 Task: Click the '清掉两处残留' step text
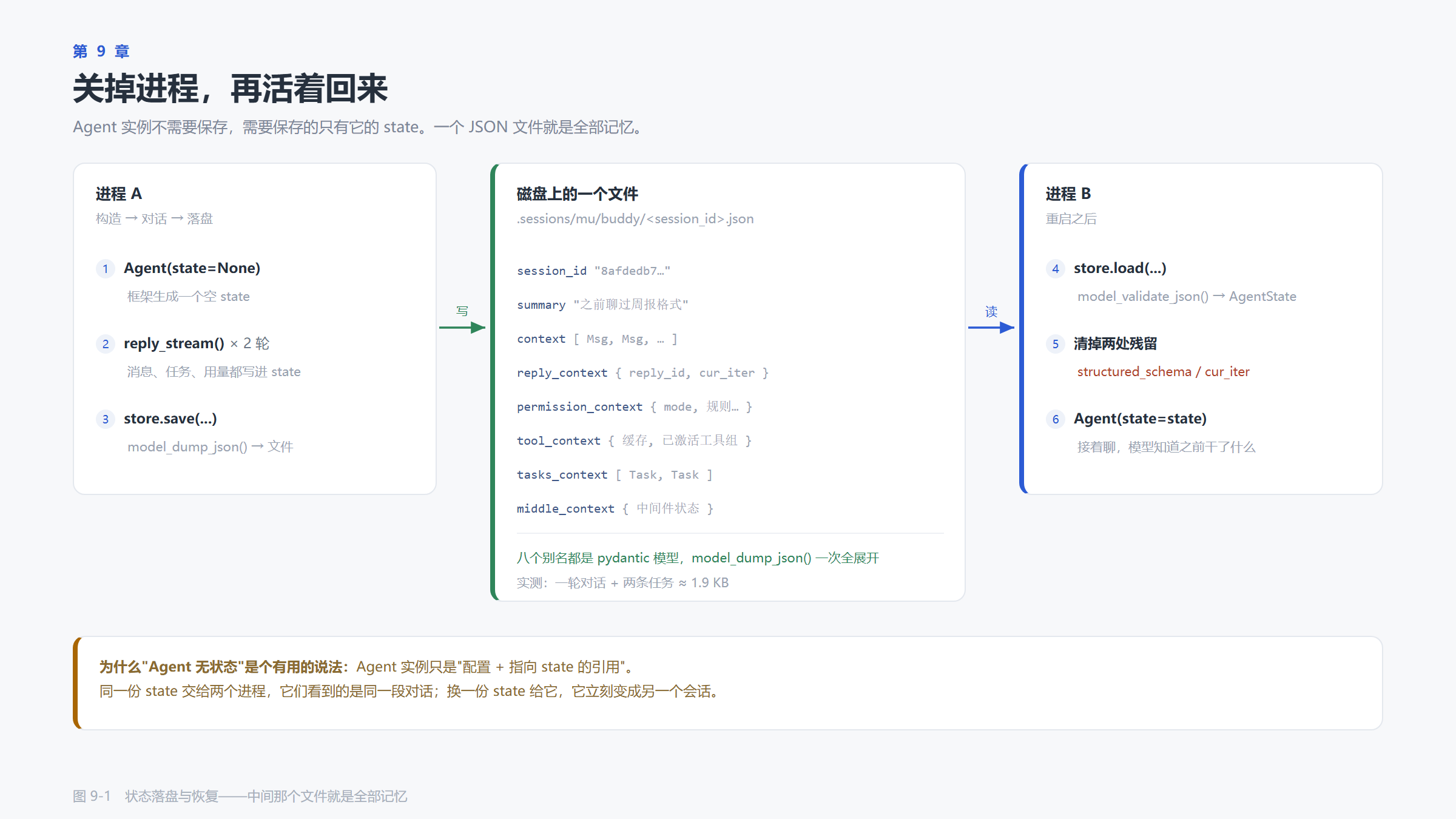pos(1115,343)
